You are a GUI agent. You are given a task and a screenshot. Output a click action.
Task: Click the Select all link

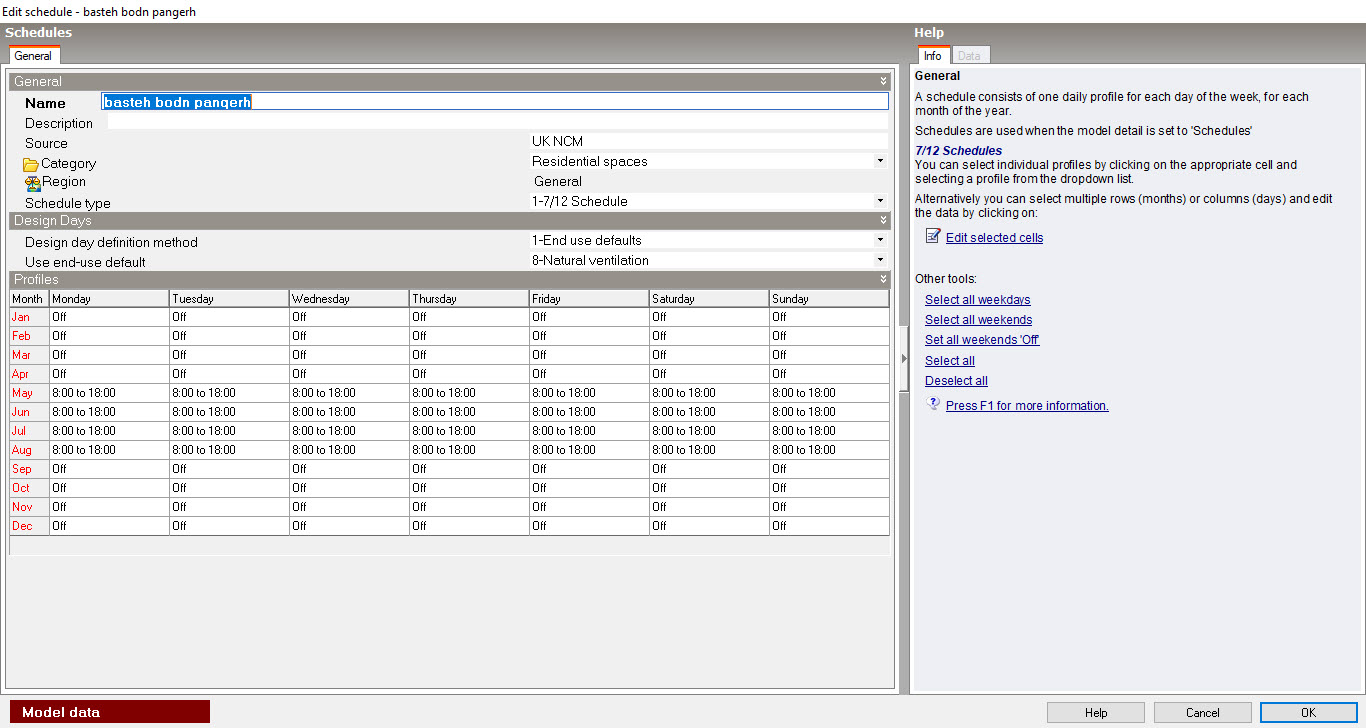click(949, 361)
